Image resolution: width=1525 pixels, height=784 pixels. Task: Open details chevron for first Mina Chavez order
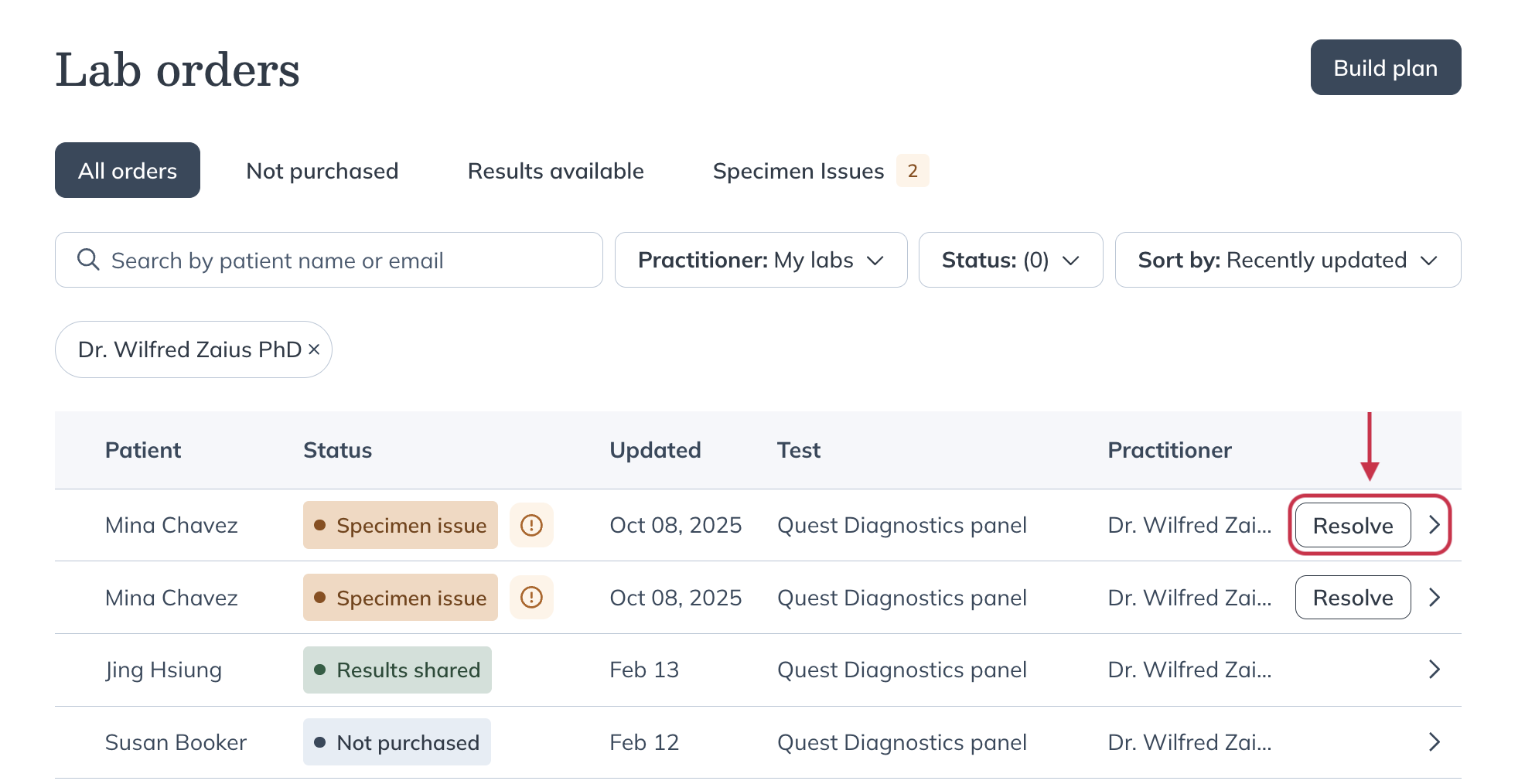(1435, 525)
